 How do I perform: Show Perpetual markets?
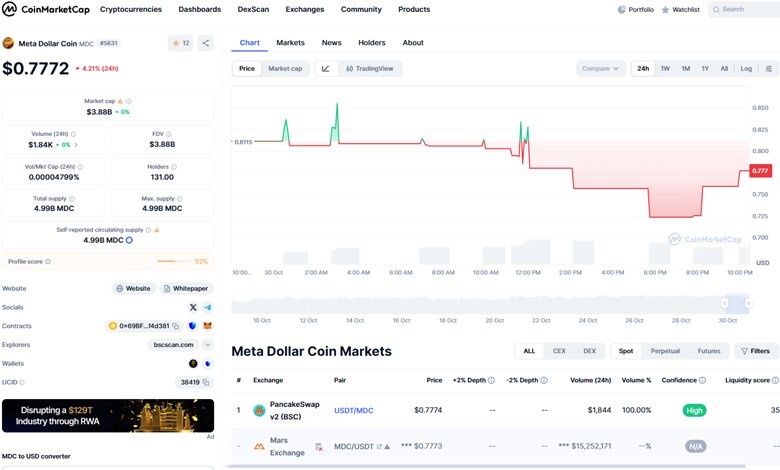[665, 351]
